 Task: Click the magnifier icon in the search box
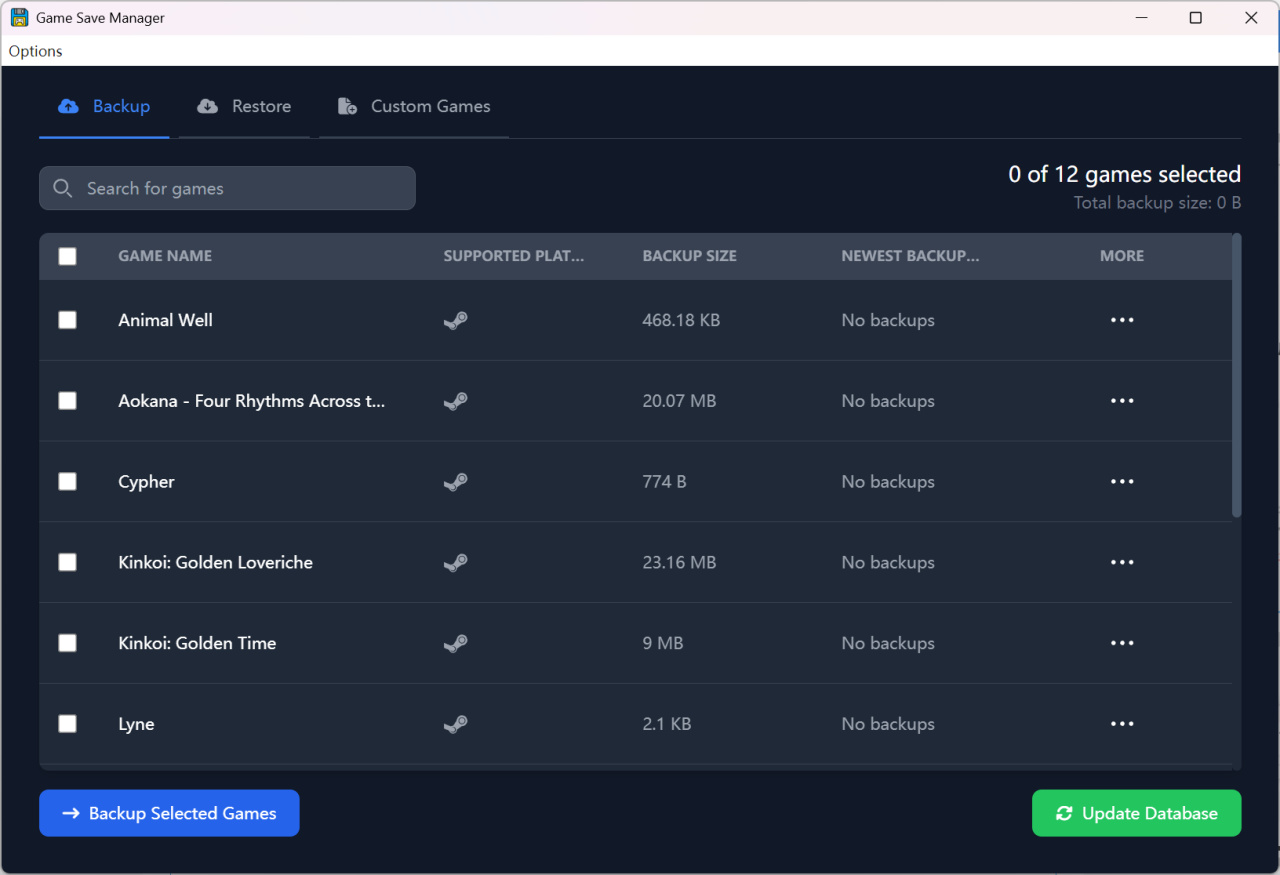(63, 188)
